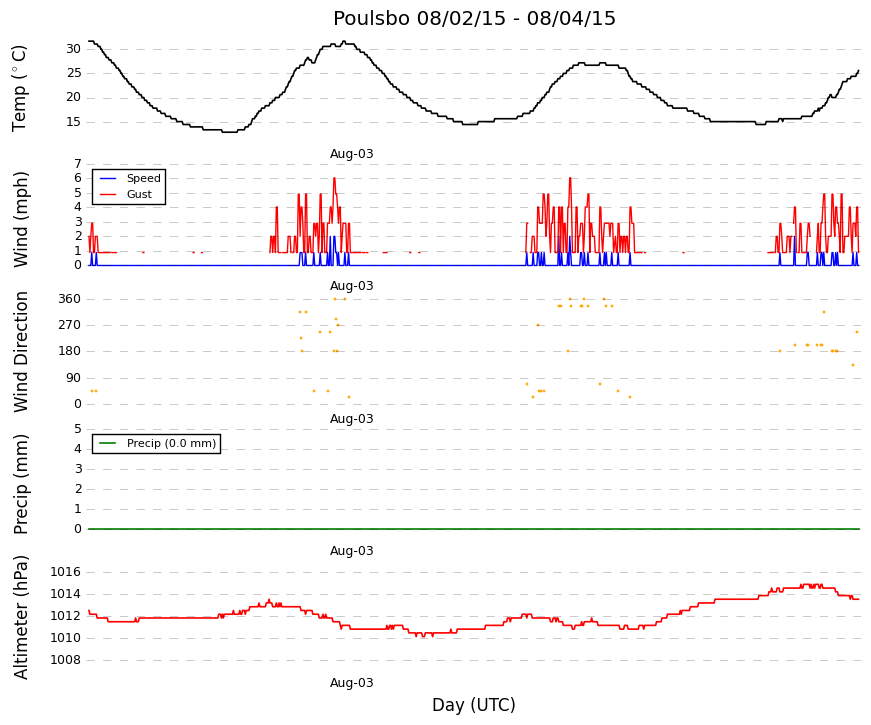Viewport: 871px width, 725px height.
Task: Click the Temp (°C) axis label
Action: (x=19, y=88)
